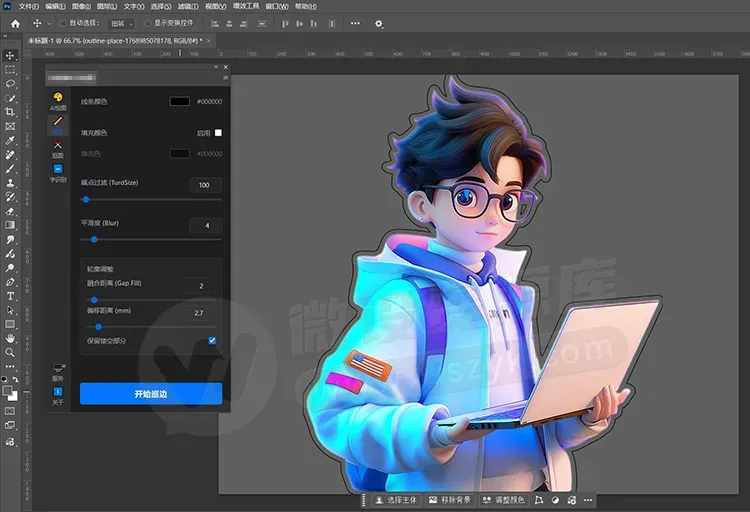Select the Frame tool
This screenshot has width=750, height=512.
click(10, 126)
